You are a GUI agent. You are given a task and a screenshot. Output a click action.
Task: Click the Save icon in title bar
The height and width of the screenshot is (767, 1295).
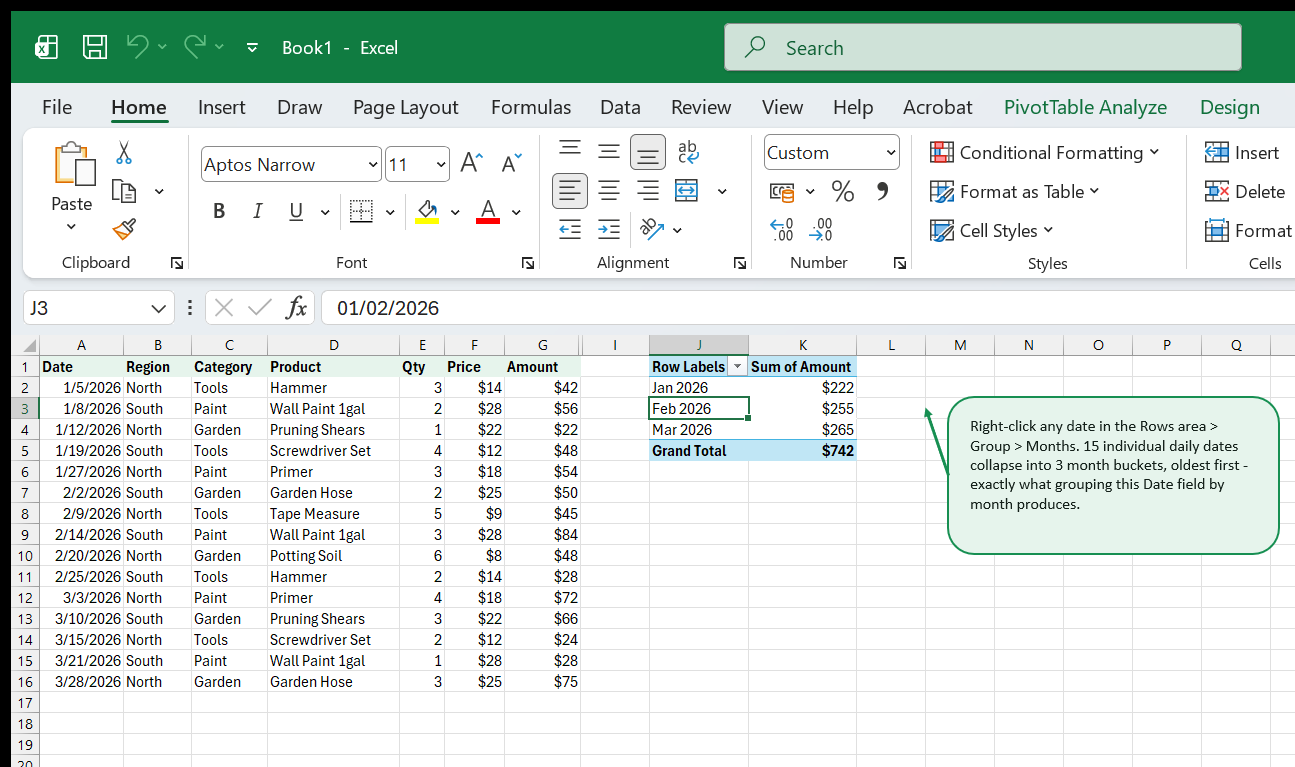[x=95, y=47]
